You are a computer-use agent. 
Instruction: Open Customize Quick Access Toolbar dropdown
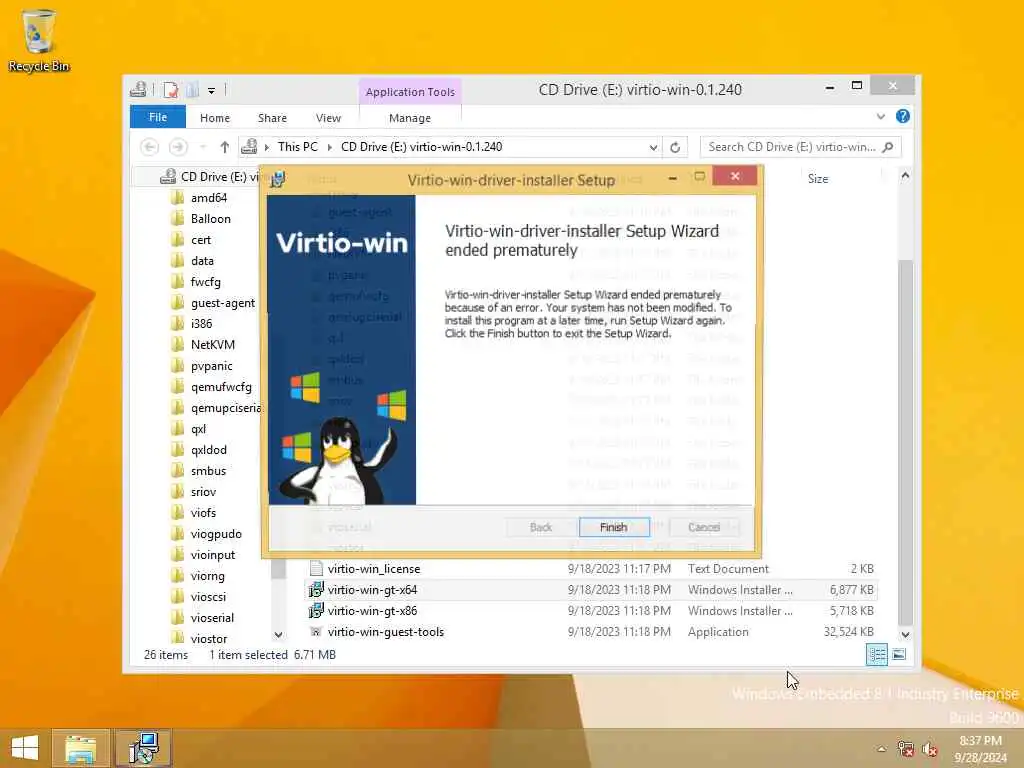tap(212, 90)
